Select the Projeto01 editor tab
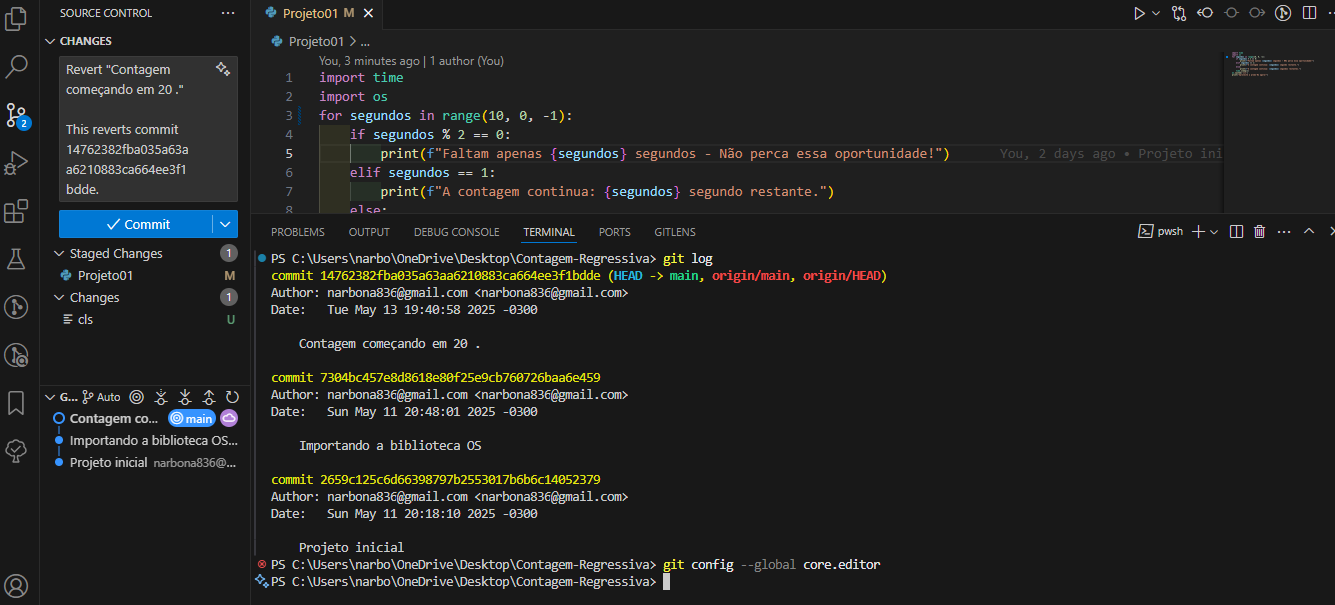The height and width of the screenshot is (605, 1335). pyautogui.click(x=317, y=13)
